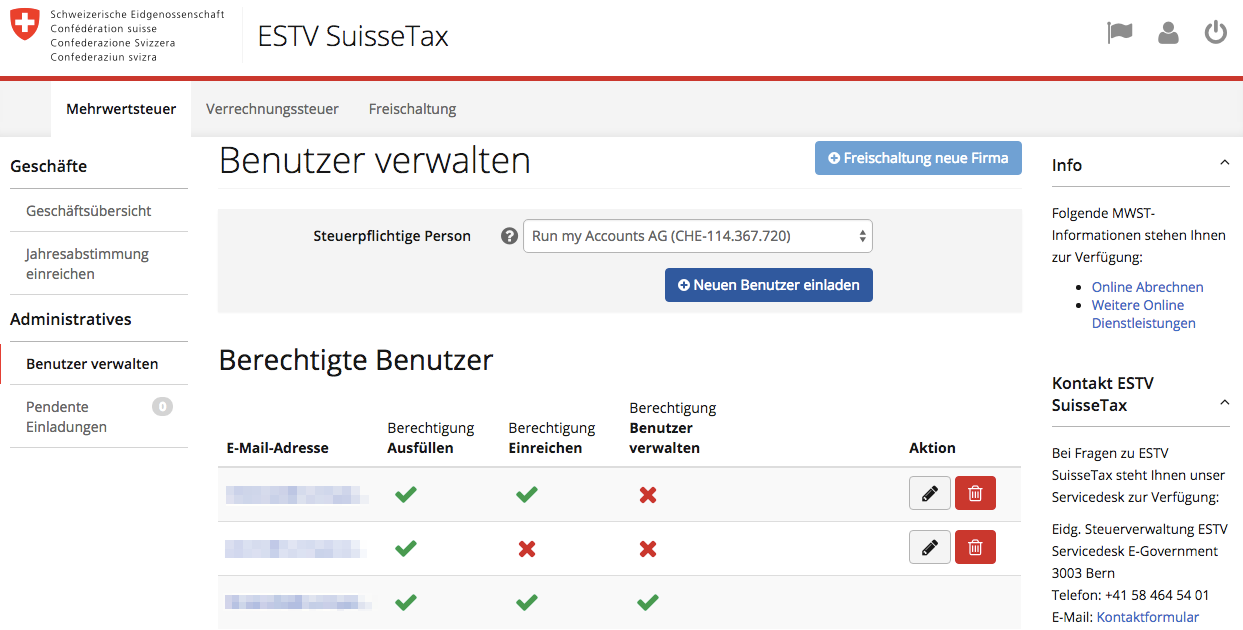Click the Schweizerische Eidgenossenschaft text
The height and width of the screenshot is (630, 1243).
click(137, 15)
